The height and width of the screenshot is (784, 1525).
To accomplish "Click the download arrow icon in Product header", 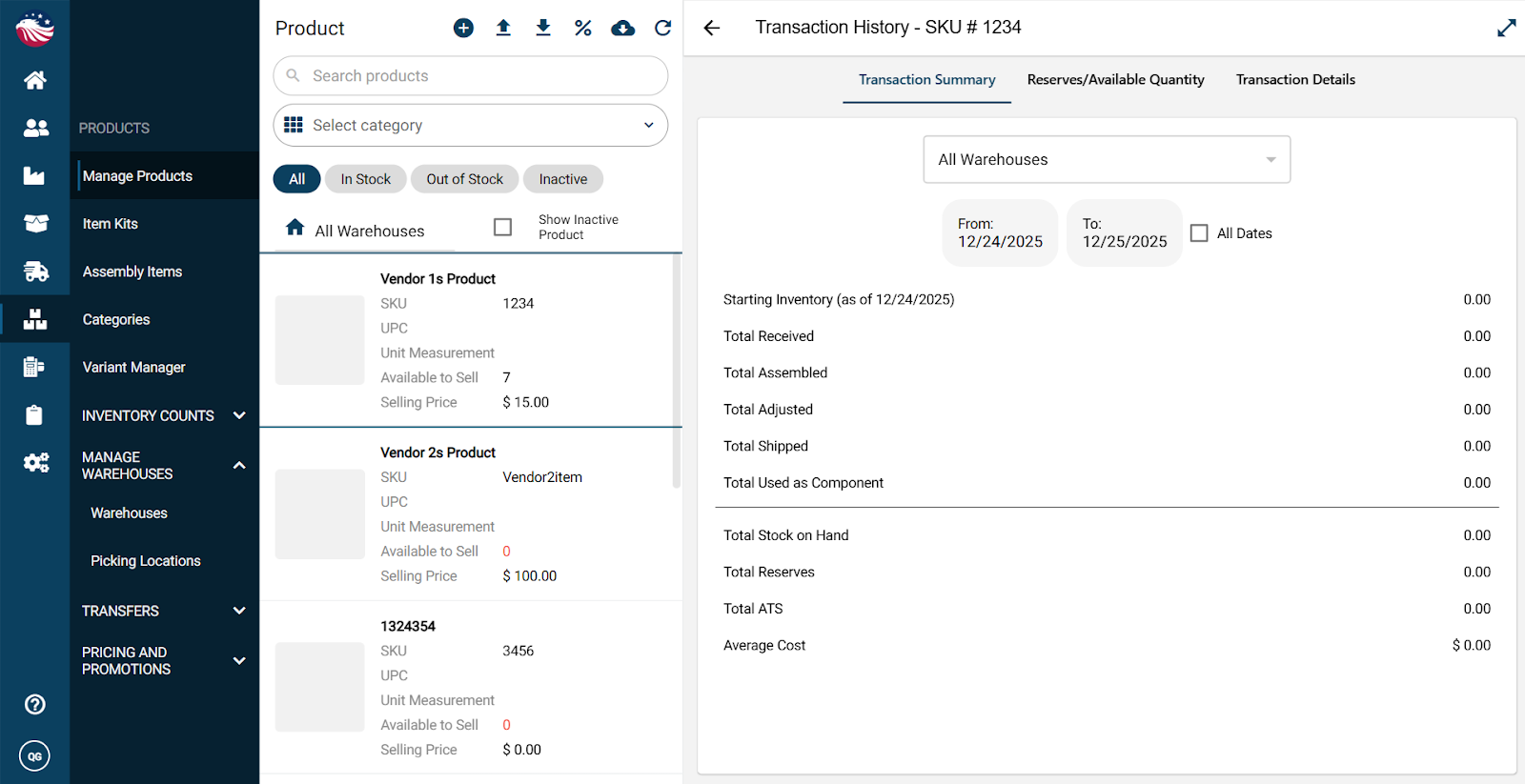I will click(x=543, y=28).
